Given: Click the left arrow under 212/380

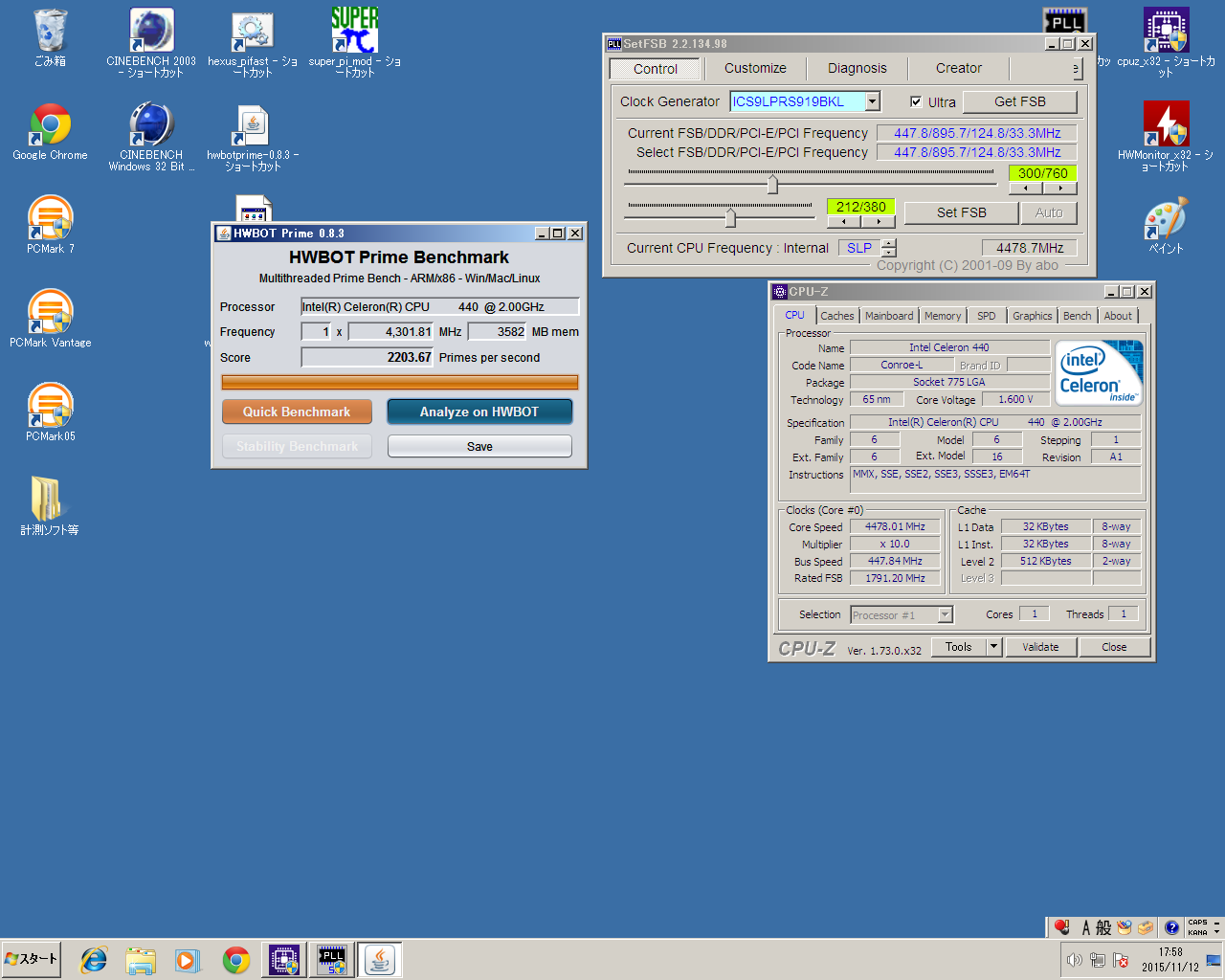Looking at the screenshot, I should pyautogui.click(x=844, y=222).
